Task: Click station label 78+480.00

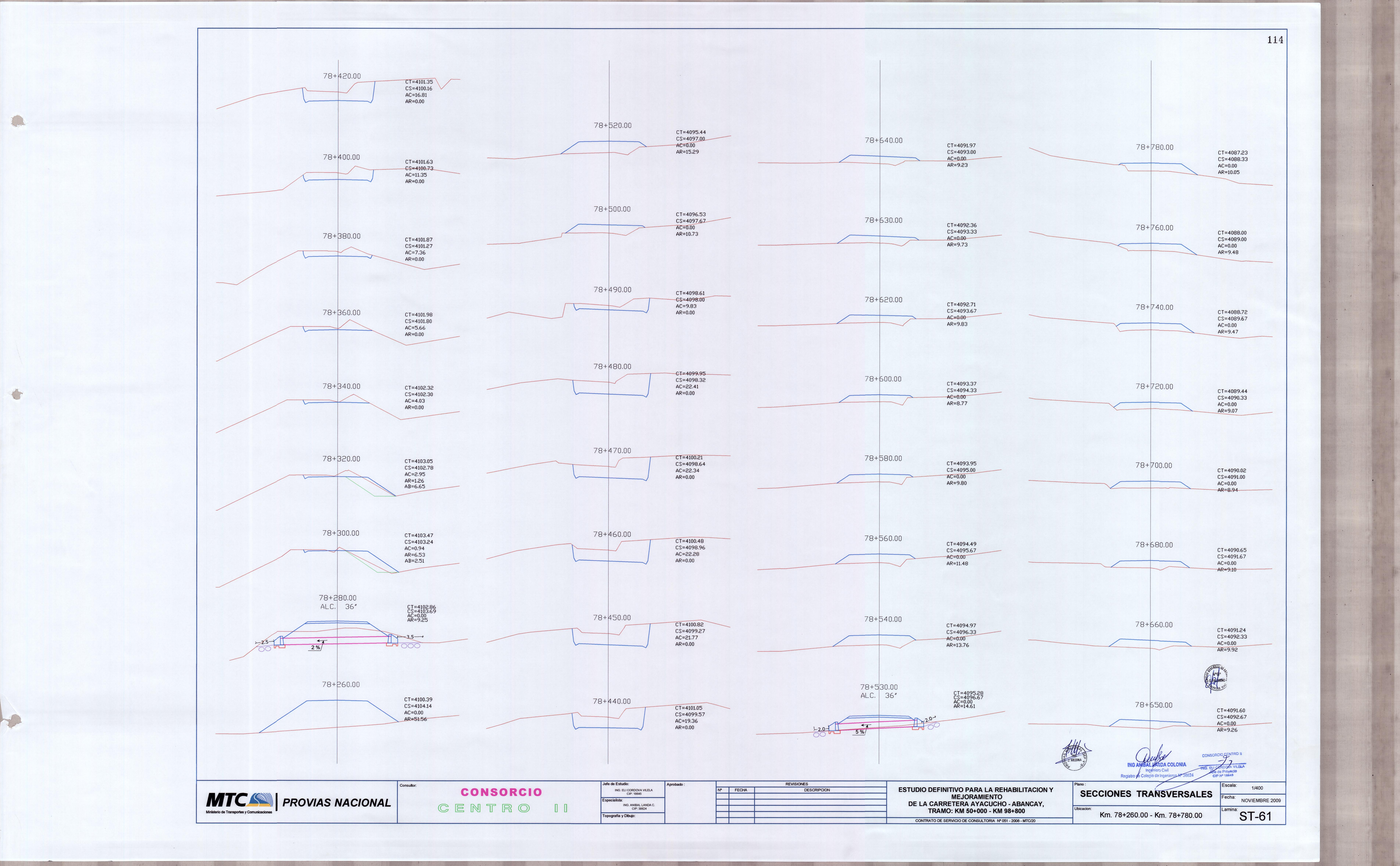Action: click(x=612, y=367)
